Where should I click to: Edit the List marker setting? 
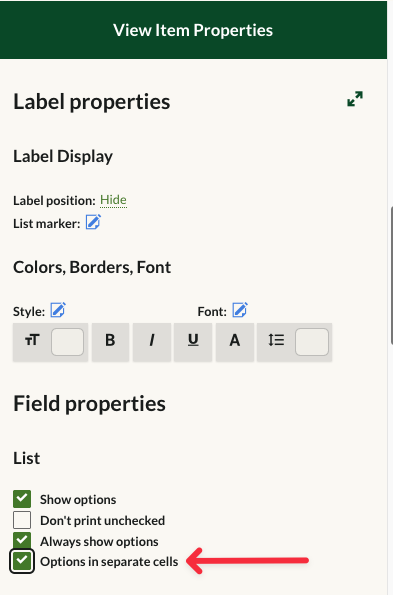93,222
